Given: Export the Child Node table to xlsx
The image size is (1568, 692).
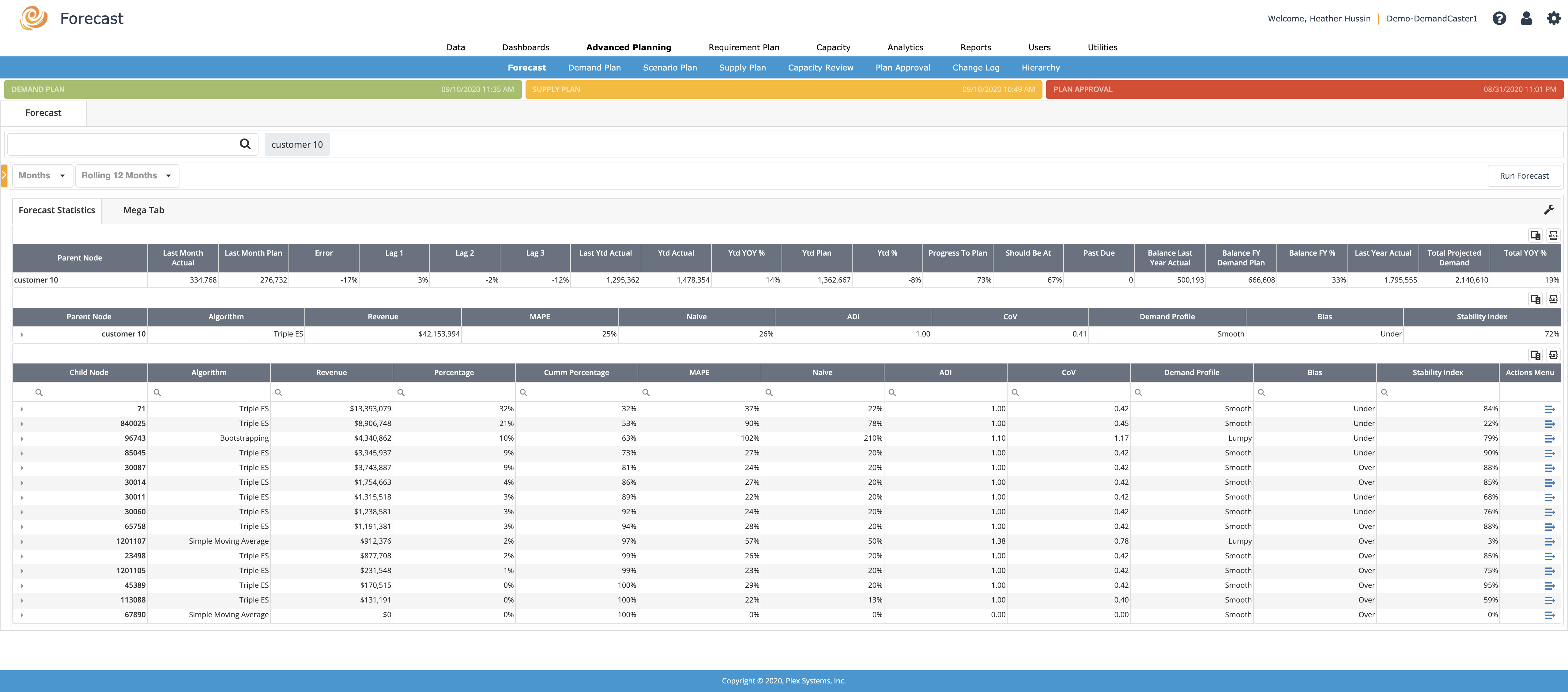Looking at the screenshot, I should 1553,355.
